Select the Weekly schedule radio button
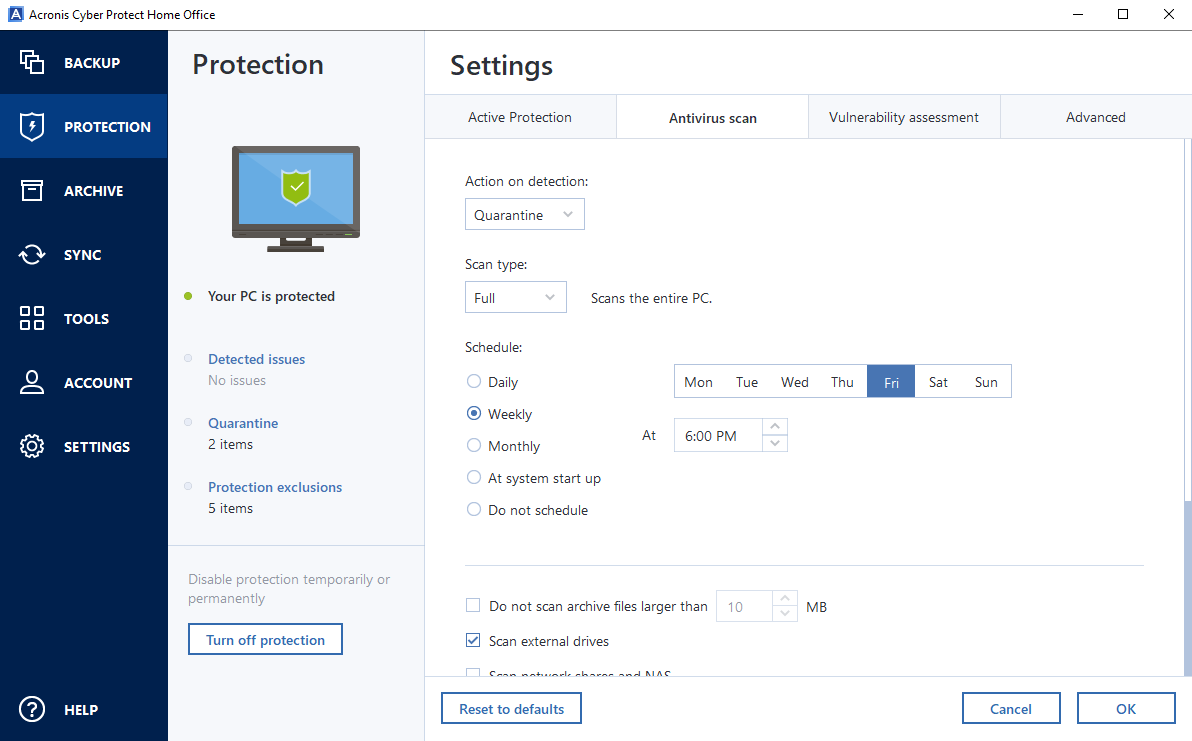This screenshot has width=1192, height=741. (474, 413)
